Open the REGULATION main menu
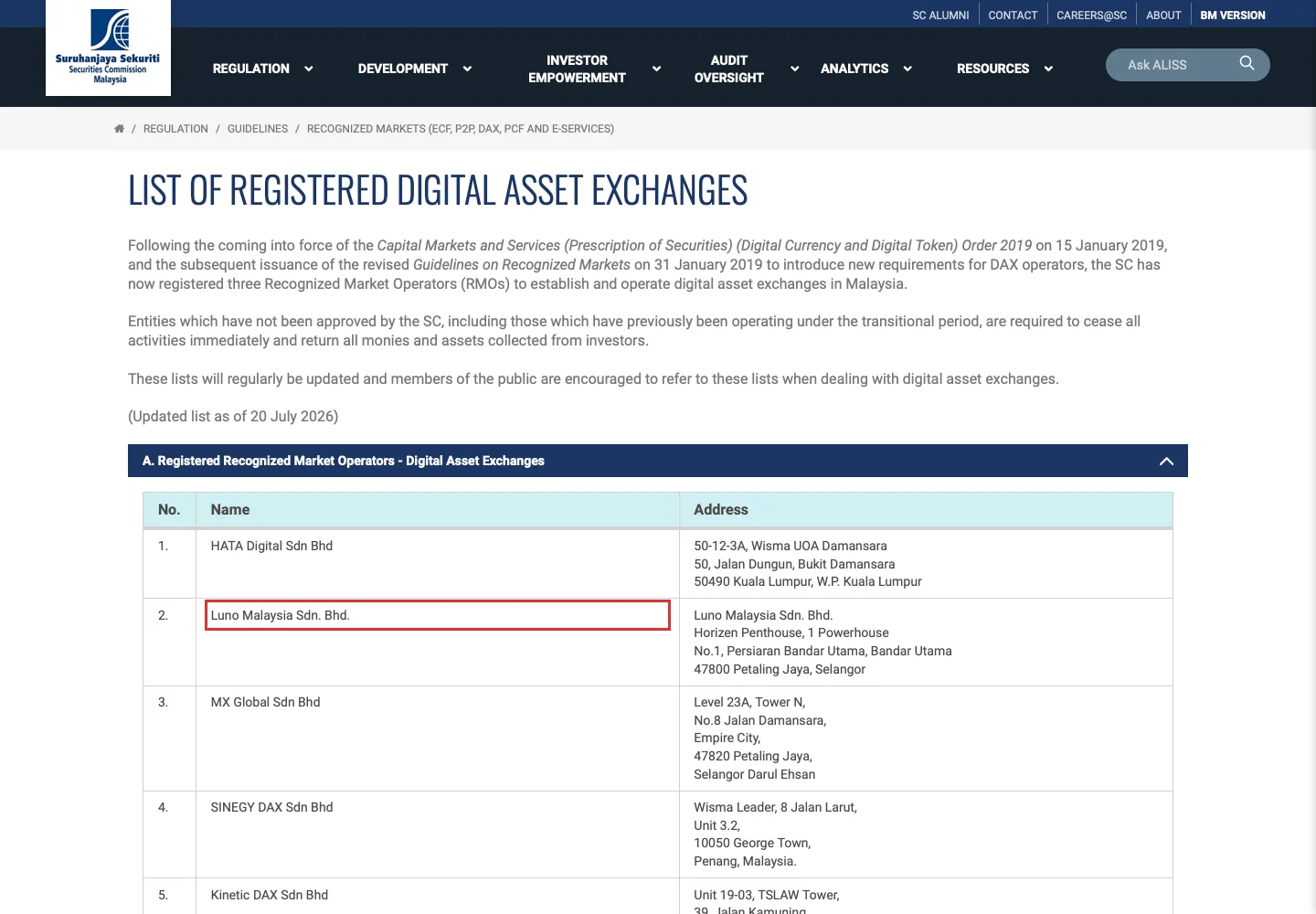This screenshot has width=1316, height=914. (x=251, y=69)
